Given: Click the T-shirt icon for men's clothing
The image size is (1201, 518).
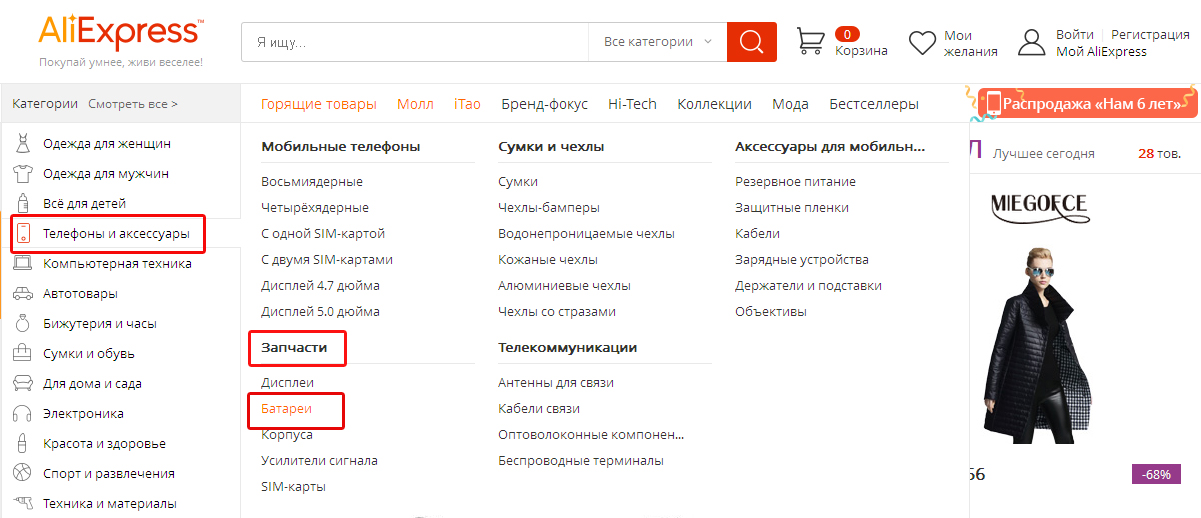Looking at the screenshot, I should point(22,174).
